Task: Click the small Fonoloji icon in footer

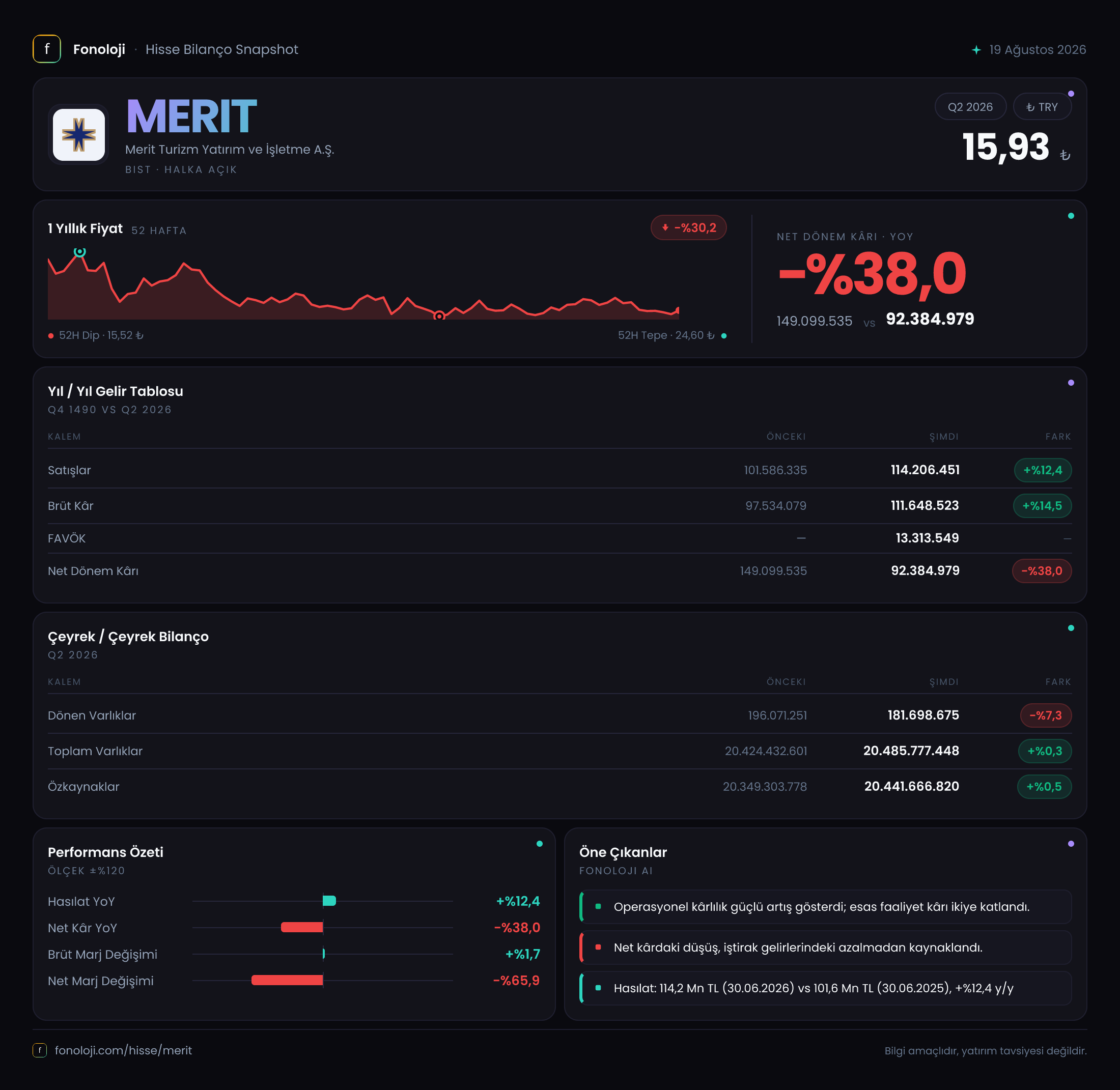Action: [40, 1050]
